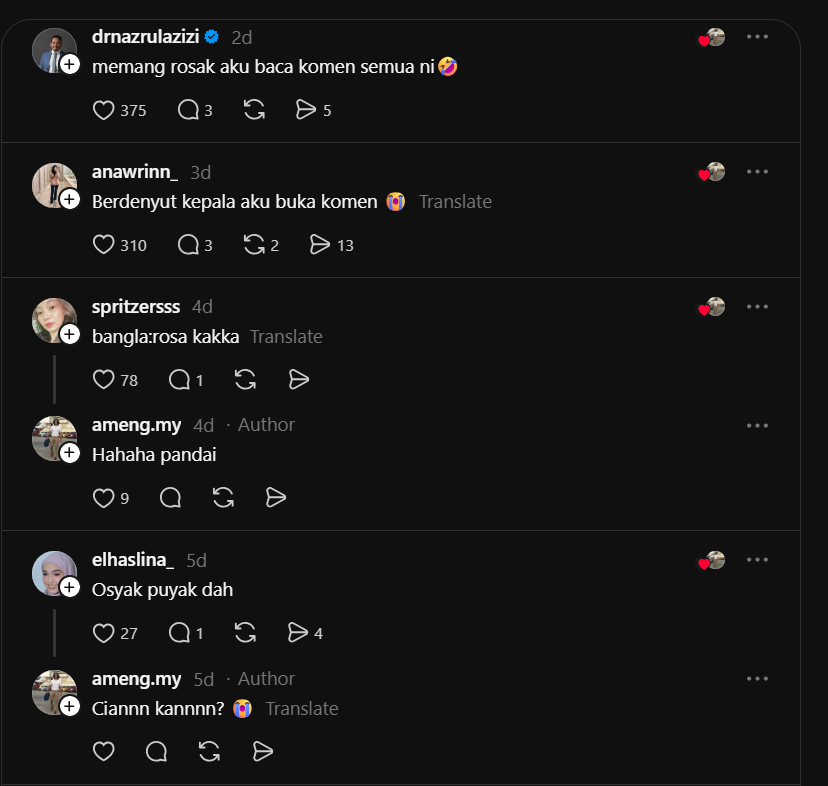Repost anawrinn_'s comment
The width and height of the screenshot is (828, 786).
[254, 245]
